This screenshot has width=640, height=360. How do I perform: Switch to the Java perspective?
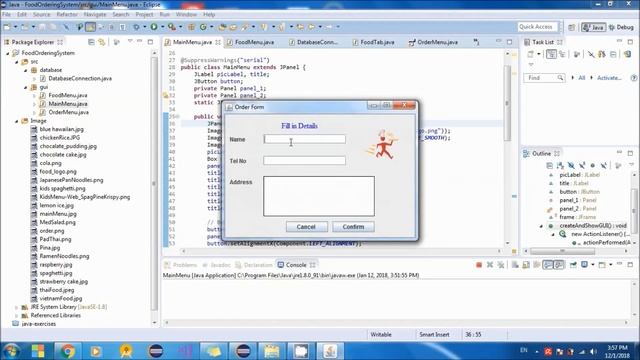[593, 27]
